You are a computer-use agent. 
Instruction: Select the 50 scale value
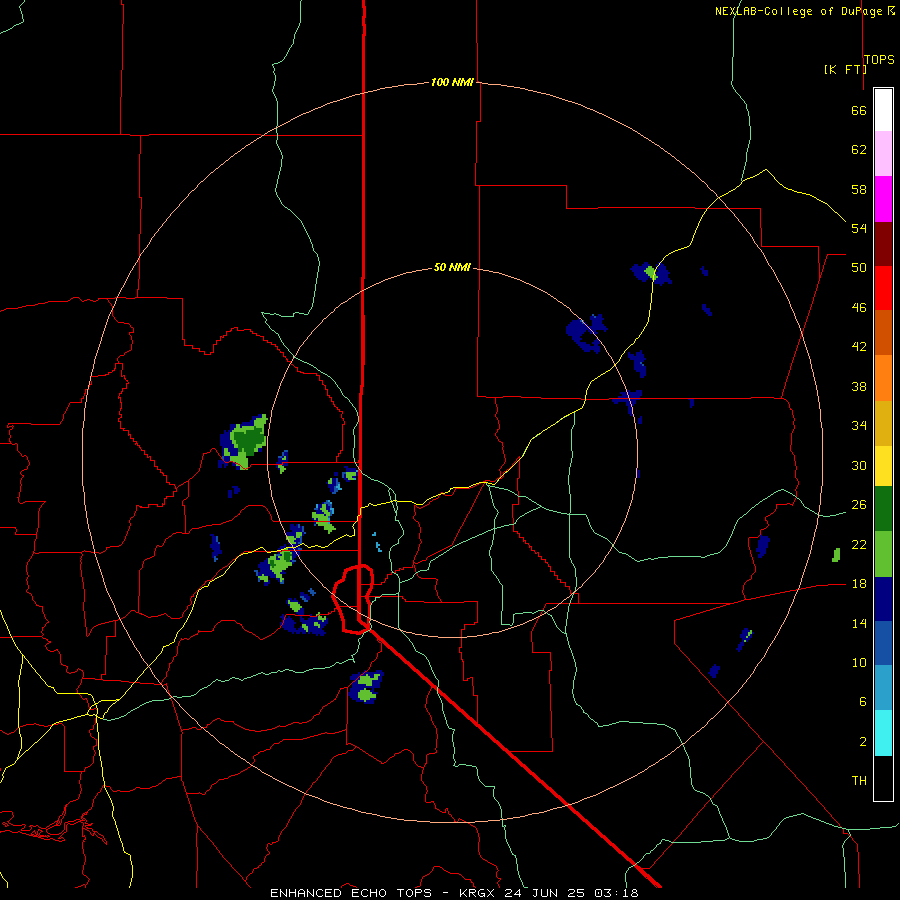pos(859,268)
